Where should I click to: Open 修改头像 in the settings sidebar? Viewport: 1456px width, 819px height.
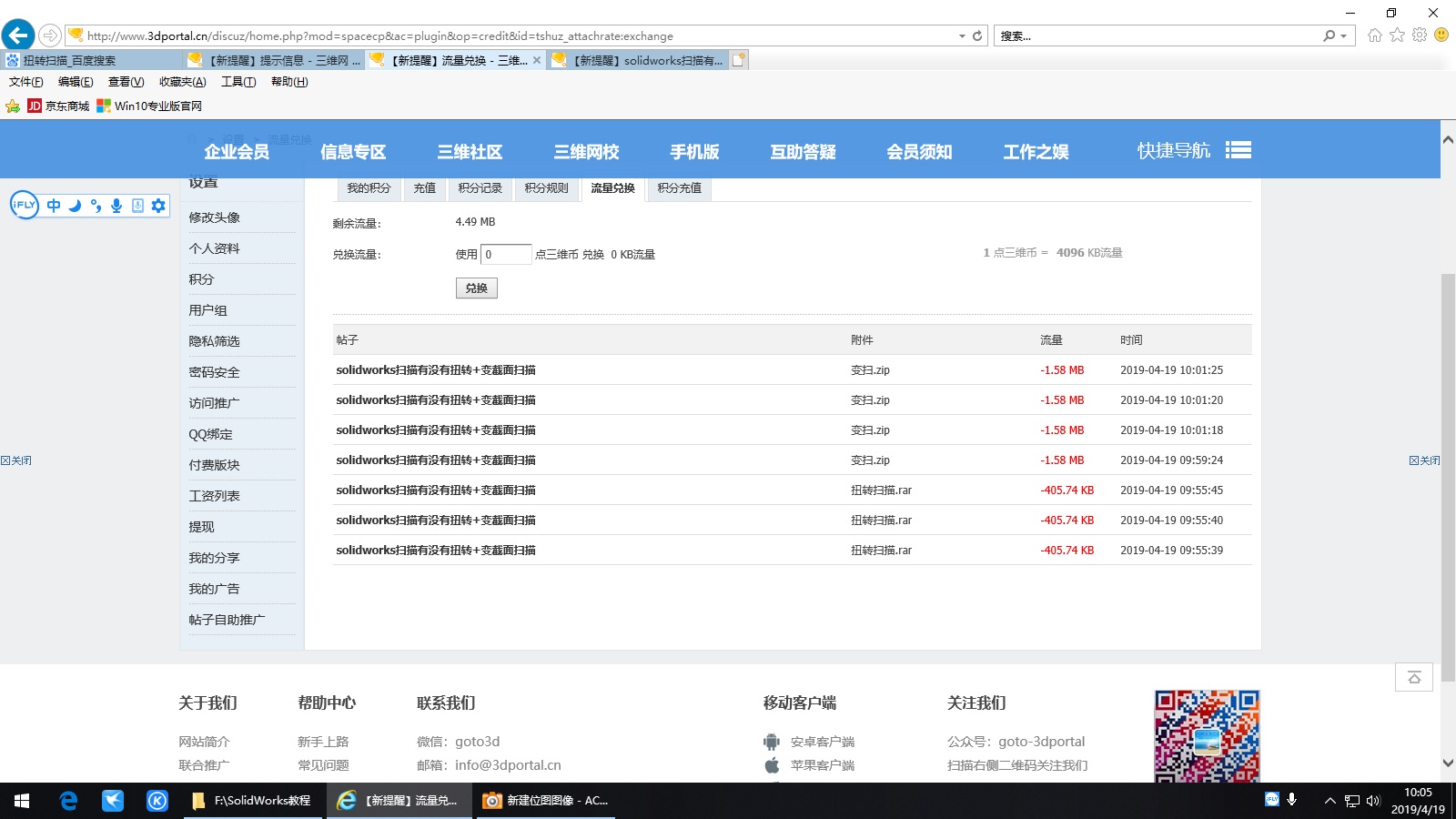pyautogui.click(x=215, y=217)
